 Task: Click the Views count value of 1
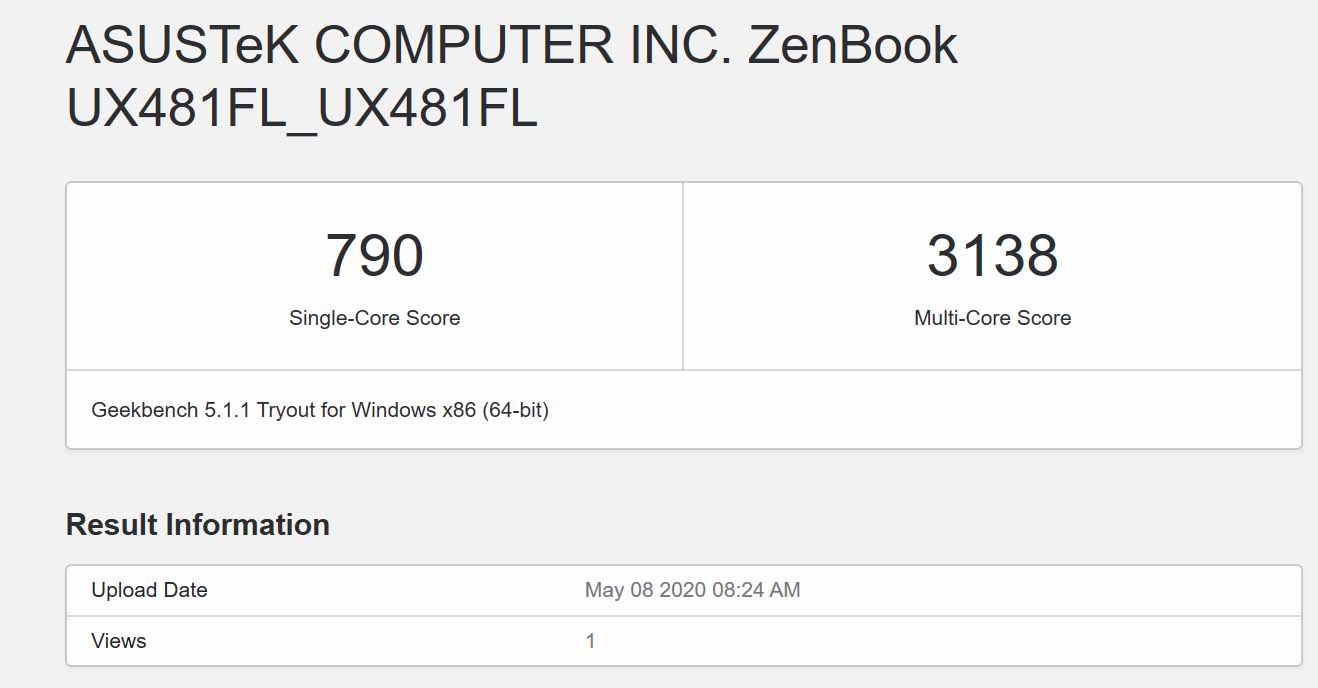590,641
